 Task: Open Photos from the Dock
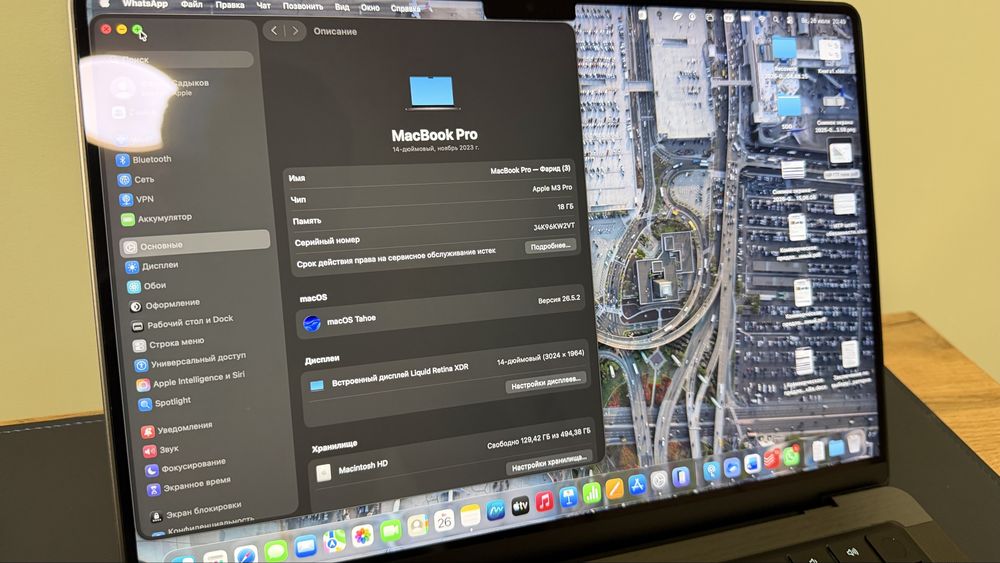(362, 536)
